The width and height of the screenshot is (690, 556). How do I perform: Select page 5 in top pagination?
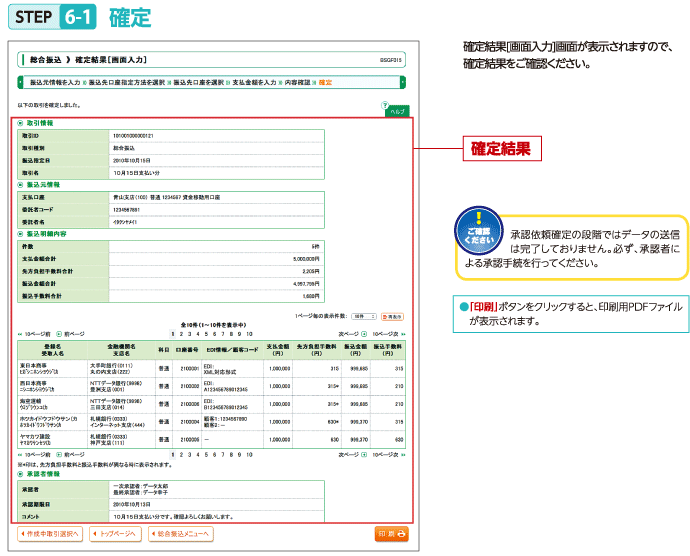click(206, 334)
